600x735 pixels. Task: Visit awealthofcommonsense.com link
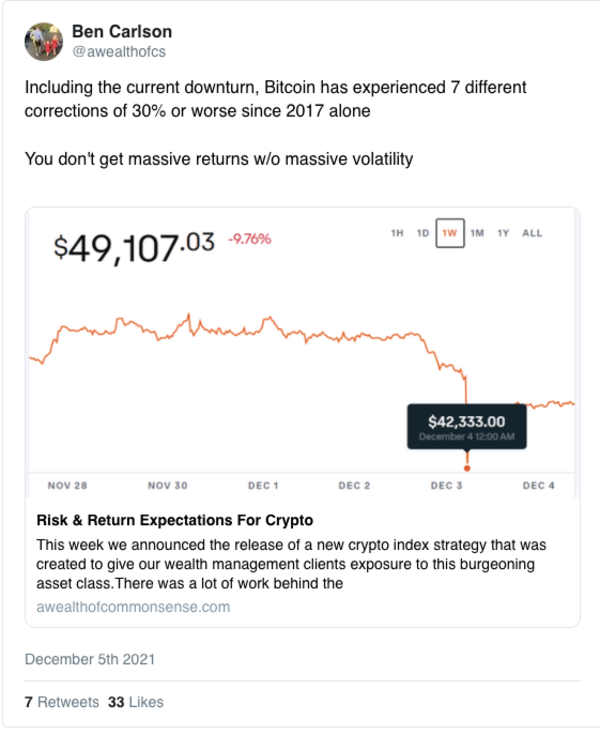coord(133,607)
